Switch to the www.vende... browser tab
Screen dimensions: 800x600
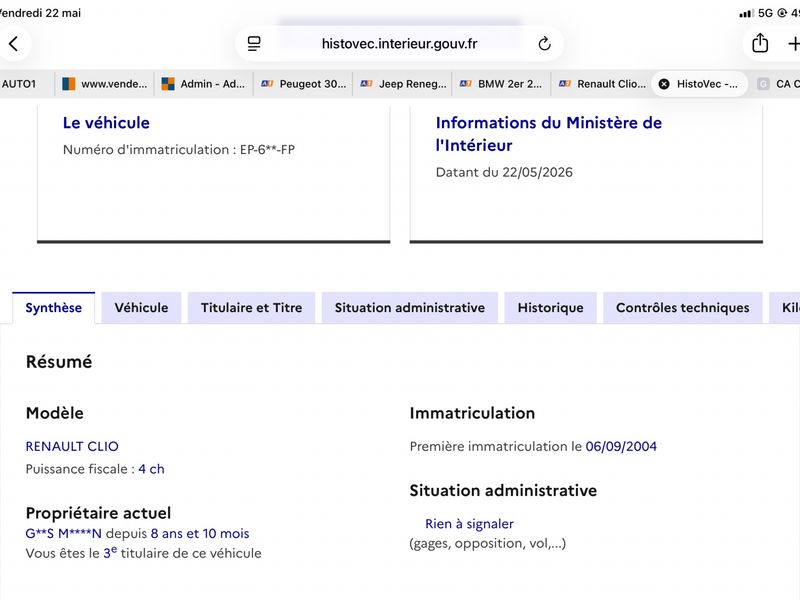pyautogui.click(x=105, y=84)
